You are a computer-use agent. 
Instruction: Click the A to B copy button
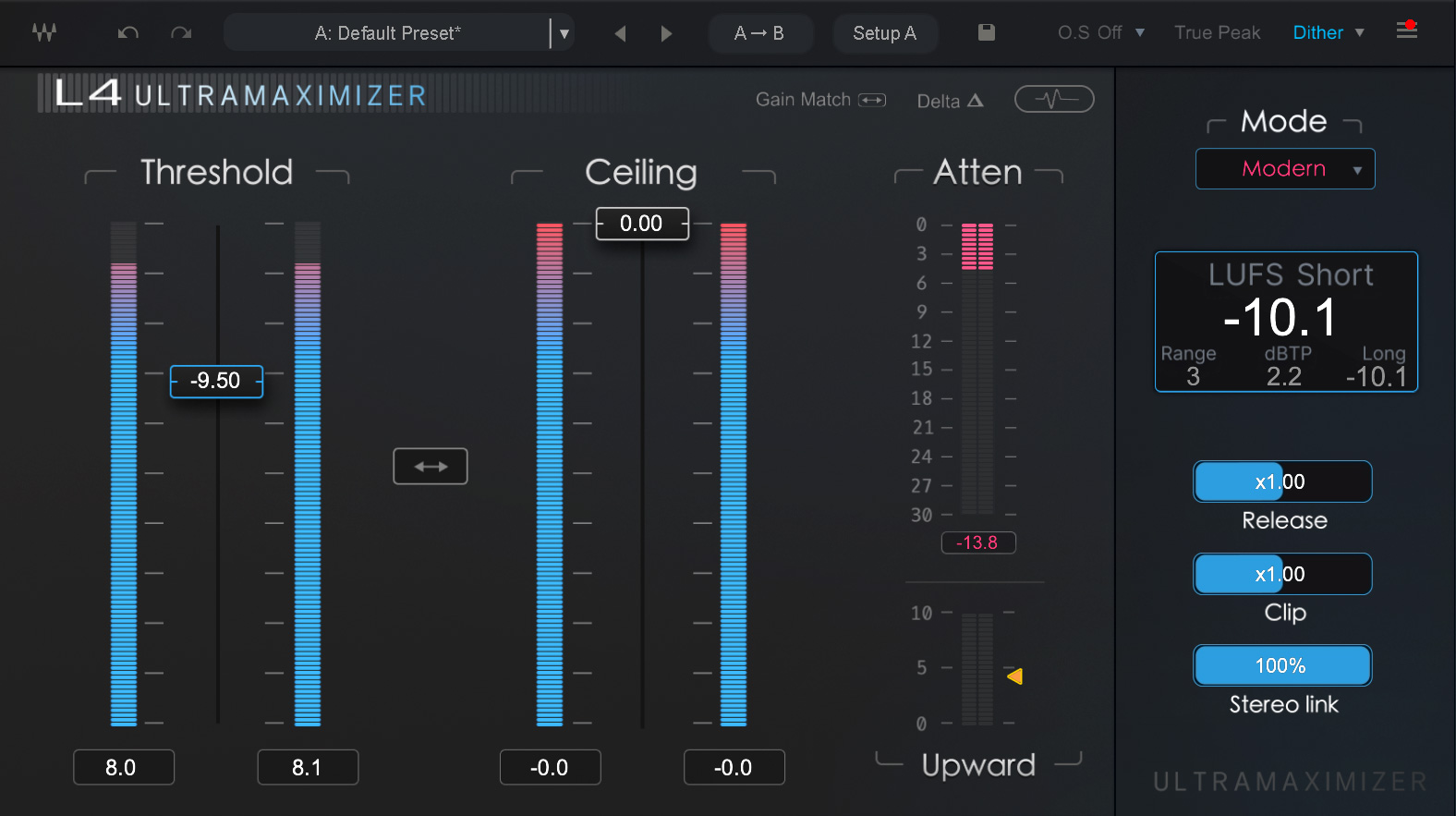click(x=759, y=33)
